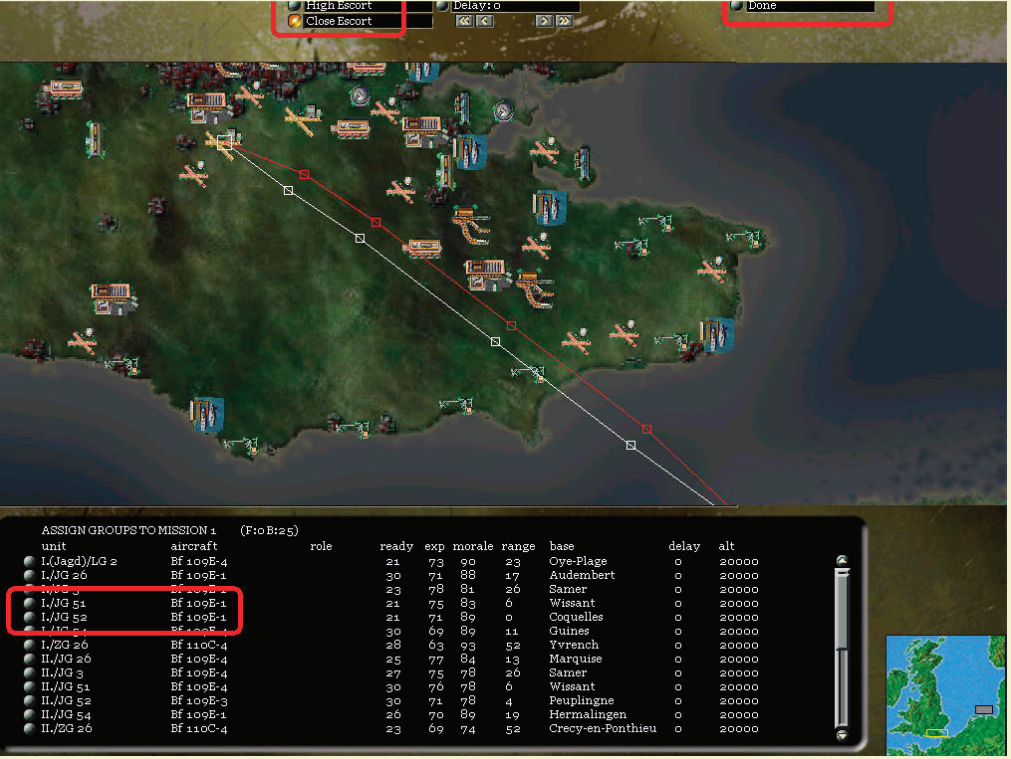Click the 'Oye-Plage' base cell

[x=578, y=561]
